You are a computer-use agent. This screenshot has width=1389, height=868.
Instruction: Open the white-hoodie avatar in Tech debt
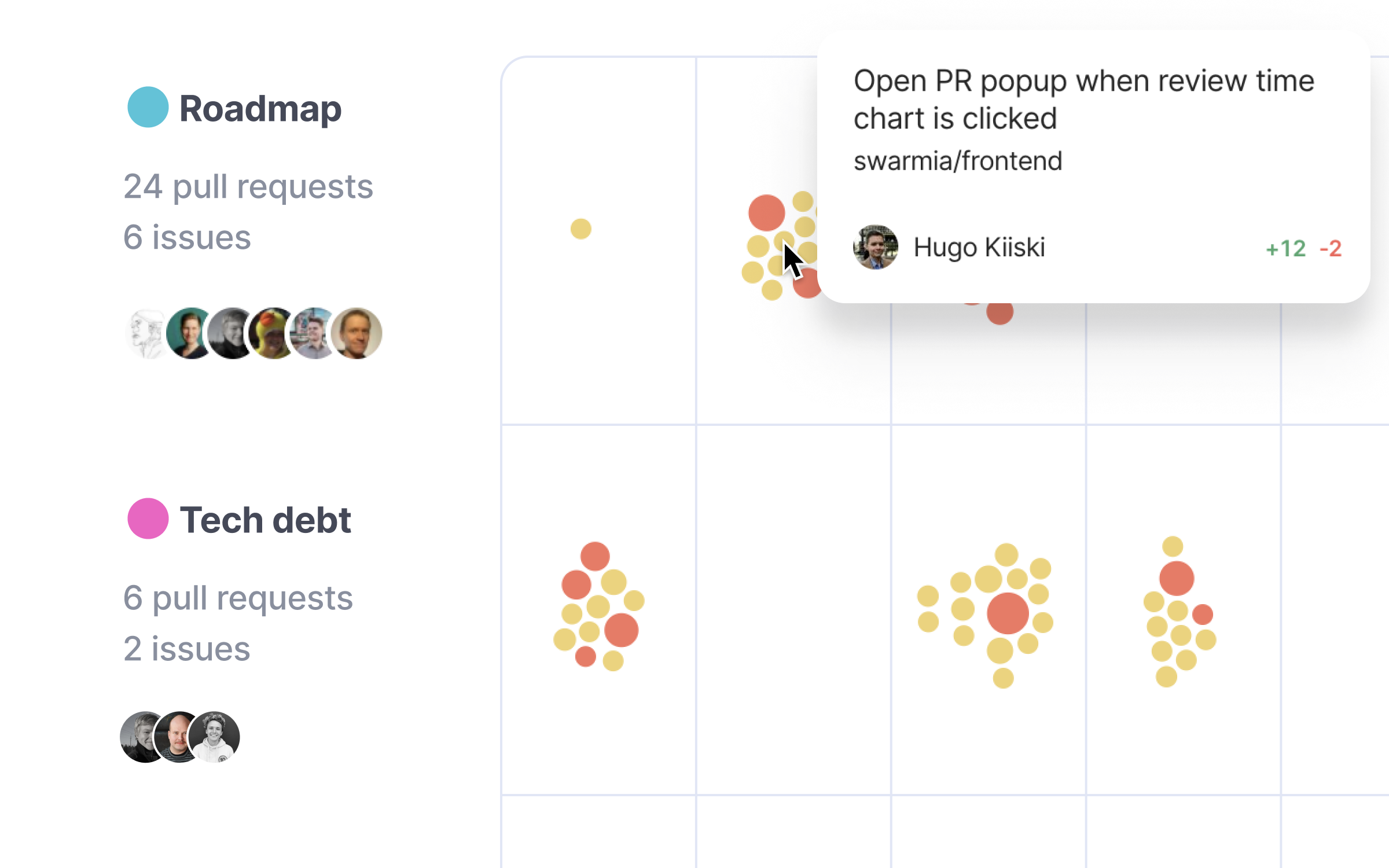215,737
